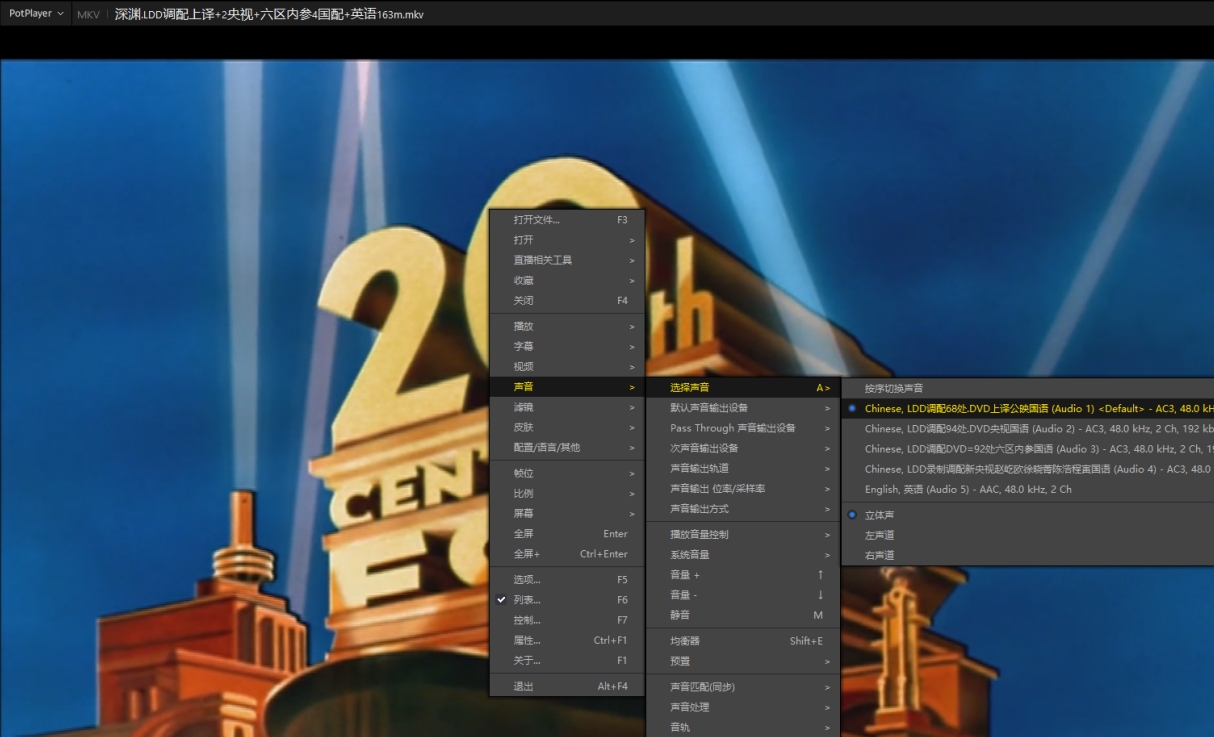Click 按序切换声音 to cycle audio tracks
1214x737 pixels.
894,388
